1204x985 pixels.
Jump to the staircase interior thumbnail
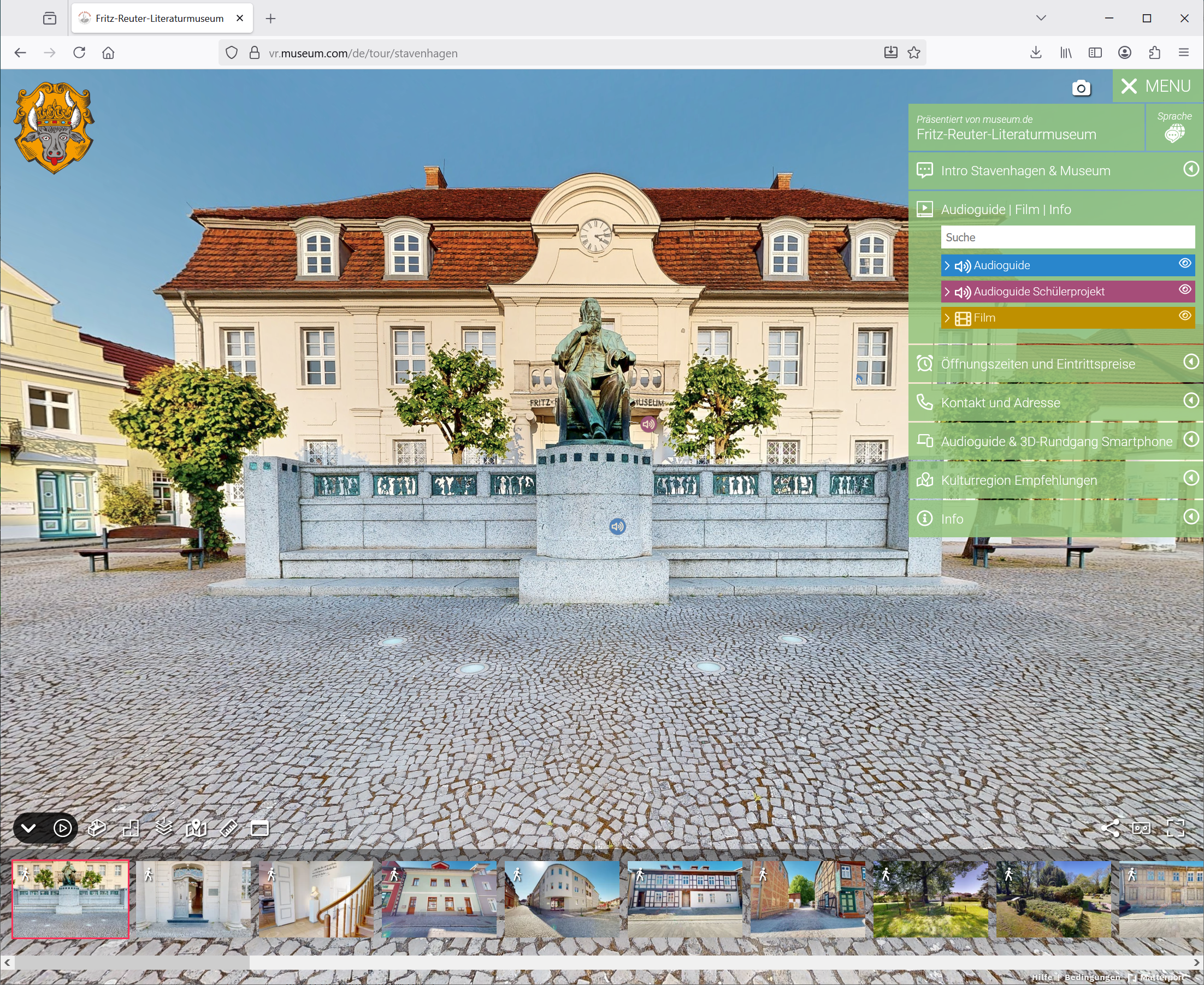coord(316,899)
